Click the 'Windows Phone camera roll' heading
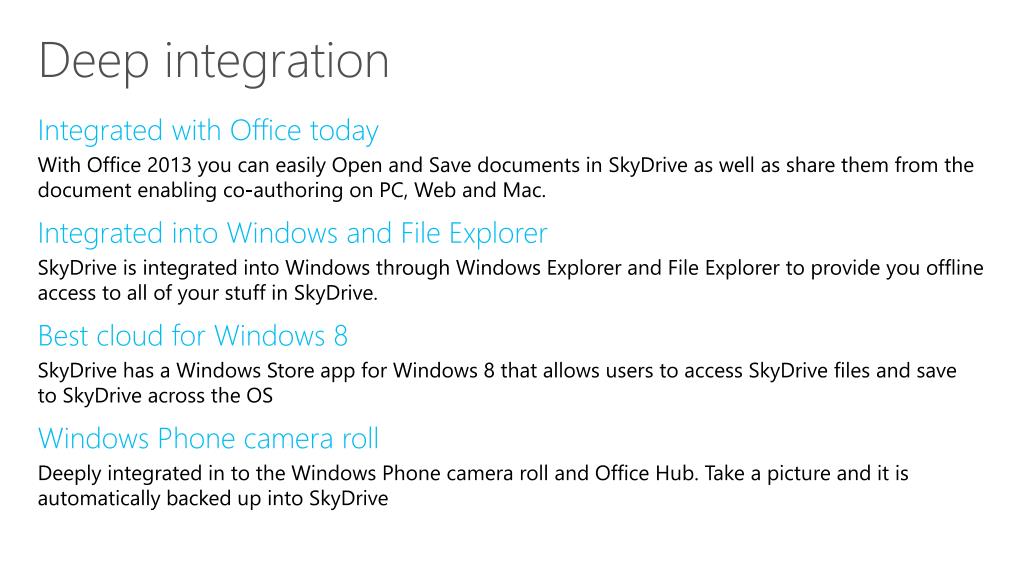Viewport: 1023px width, 575px height. [208, 438]
